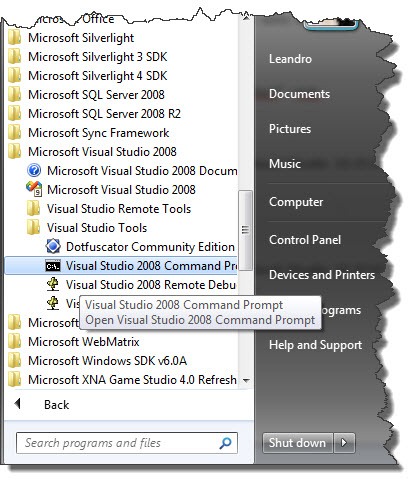Open Microsoft Visual Studio 2008 Documentation help icon
Image resolution: width=417 pixels, height=481 pixels.
(34, 171)
